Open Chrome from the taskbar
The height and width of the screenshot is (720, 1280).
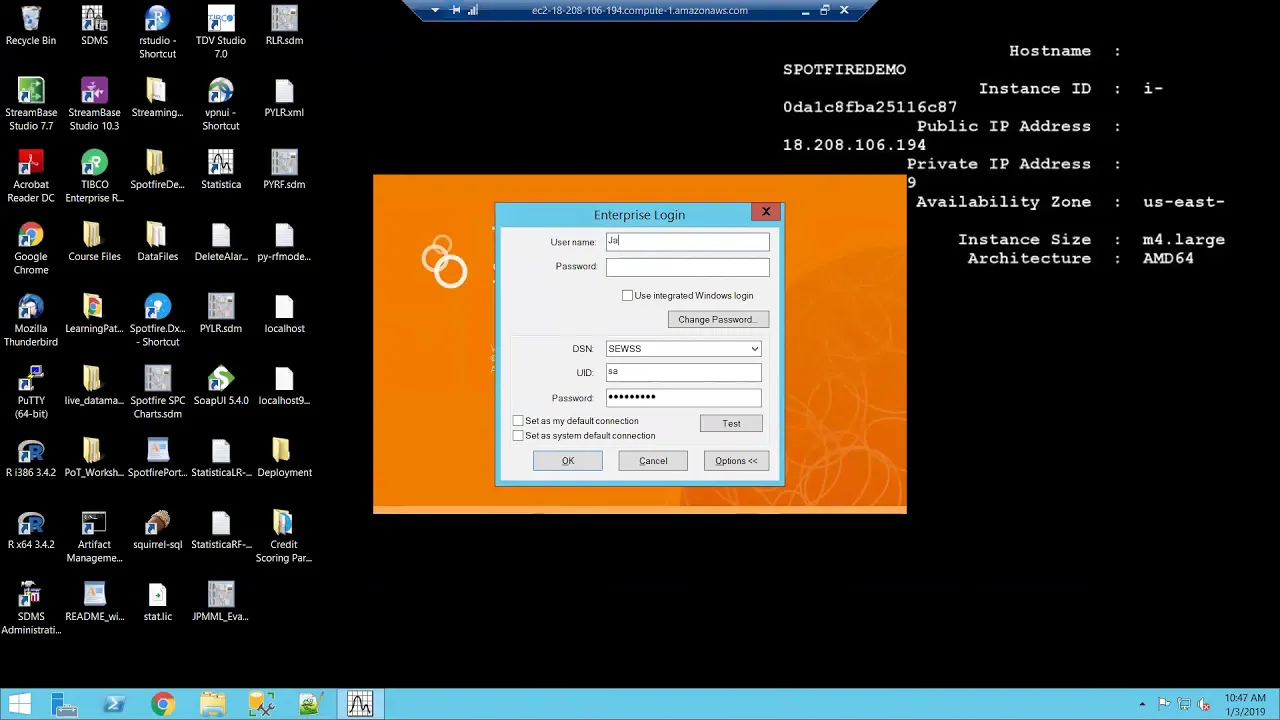(163, 705)
